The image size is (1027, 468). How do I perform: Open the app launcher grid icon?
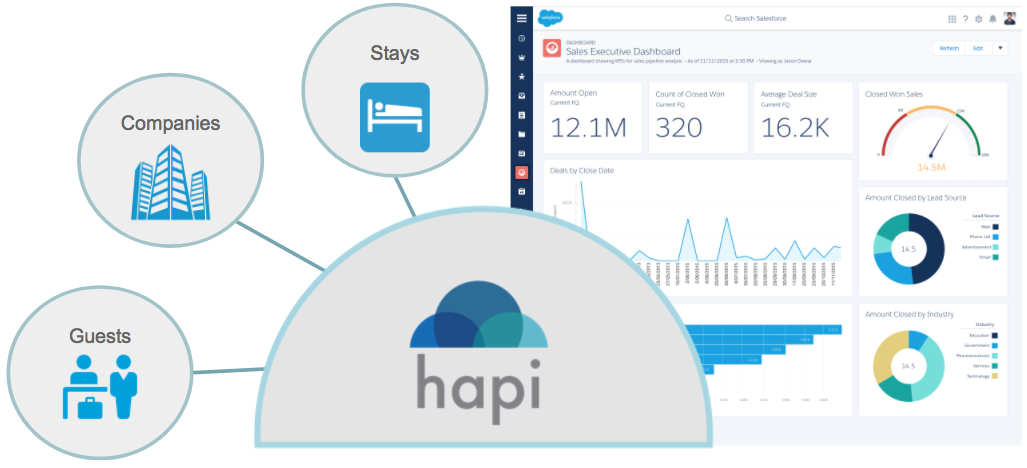coord(952,19)
